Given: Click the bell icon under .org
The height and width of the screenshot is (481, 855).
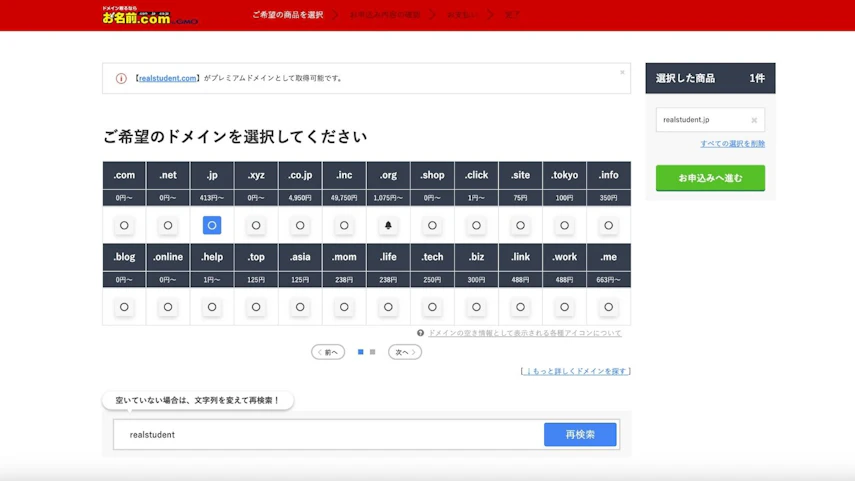Looking at the screenshot, I should click(x=388, y=225).
